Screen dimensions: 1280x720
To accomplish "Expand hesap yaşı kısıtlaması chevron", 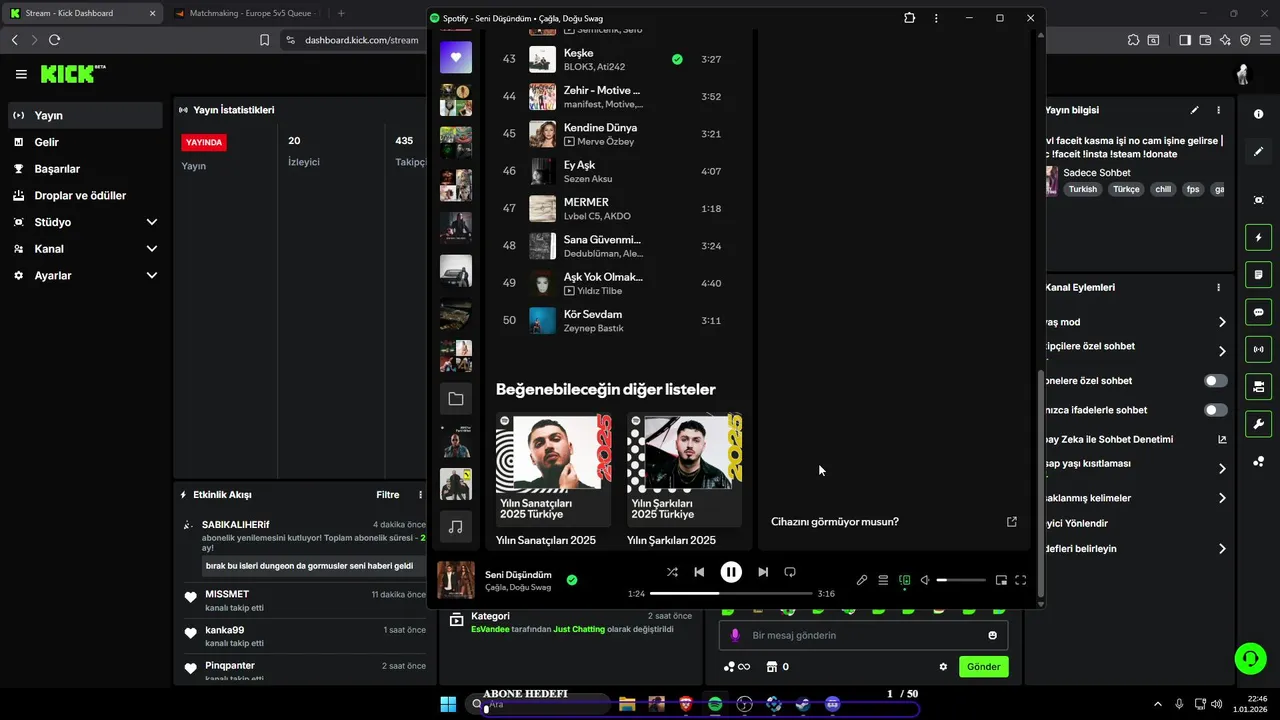I will point(1222,469).
